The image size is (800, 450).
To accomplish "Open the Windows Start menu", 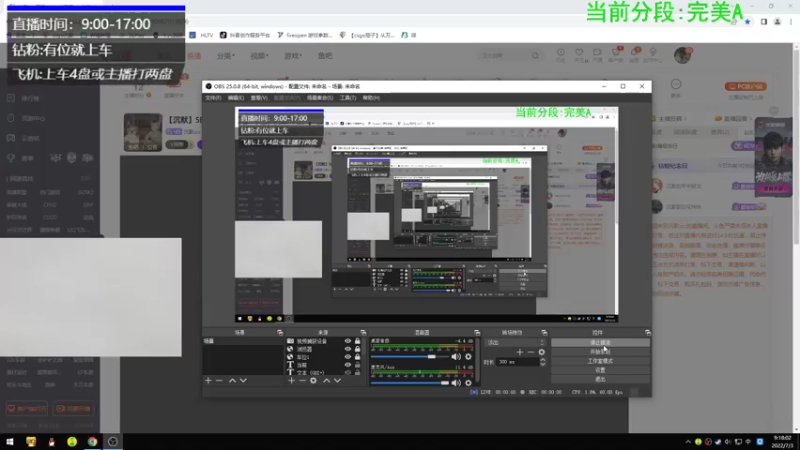I will 10,442.
